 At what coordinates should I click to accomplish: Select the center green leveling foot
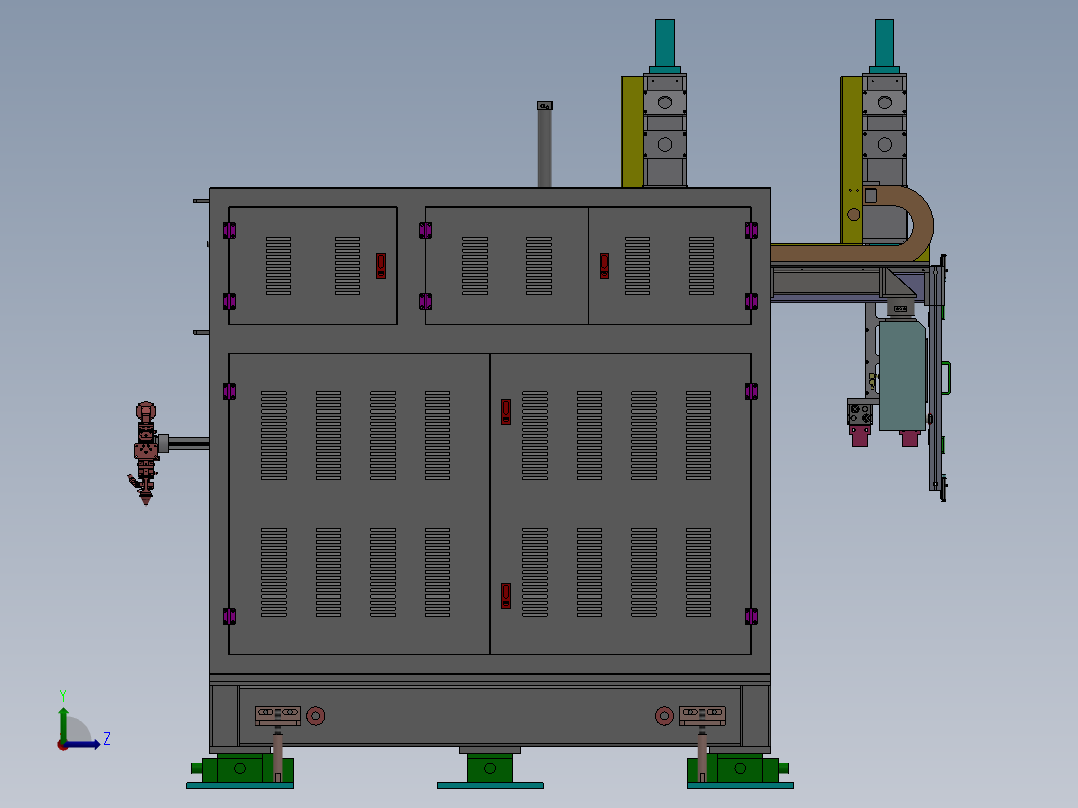[490, 767]
